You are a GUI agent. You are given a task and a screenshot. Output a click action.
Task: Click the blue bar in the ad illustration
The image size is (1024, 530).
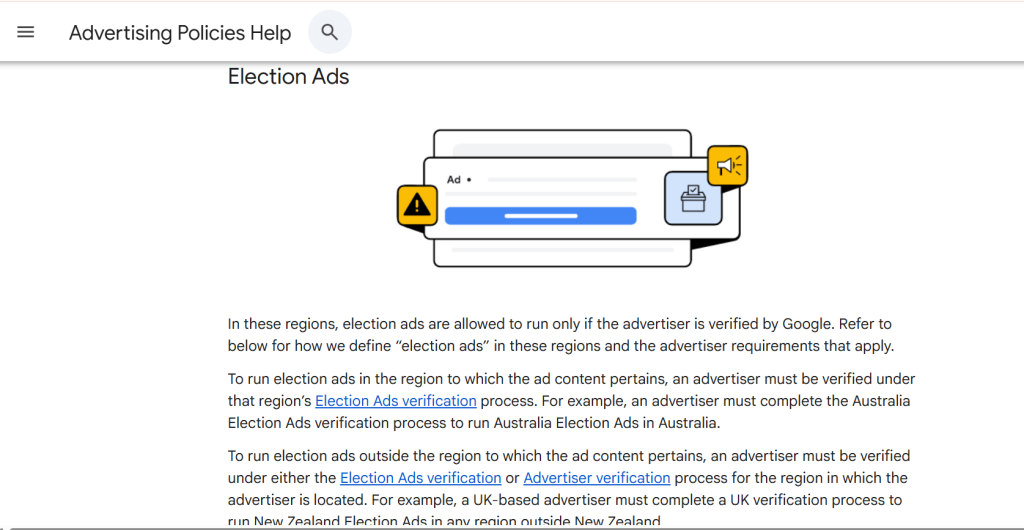click(x=540, y=215)
